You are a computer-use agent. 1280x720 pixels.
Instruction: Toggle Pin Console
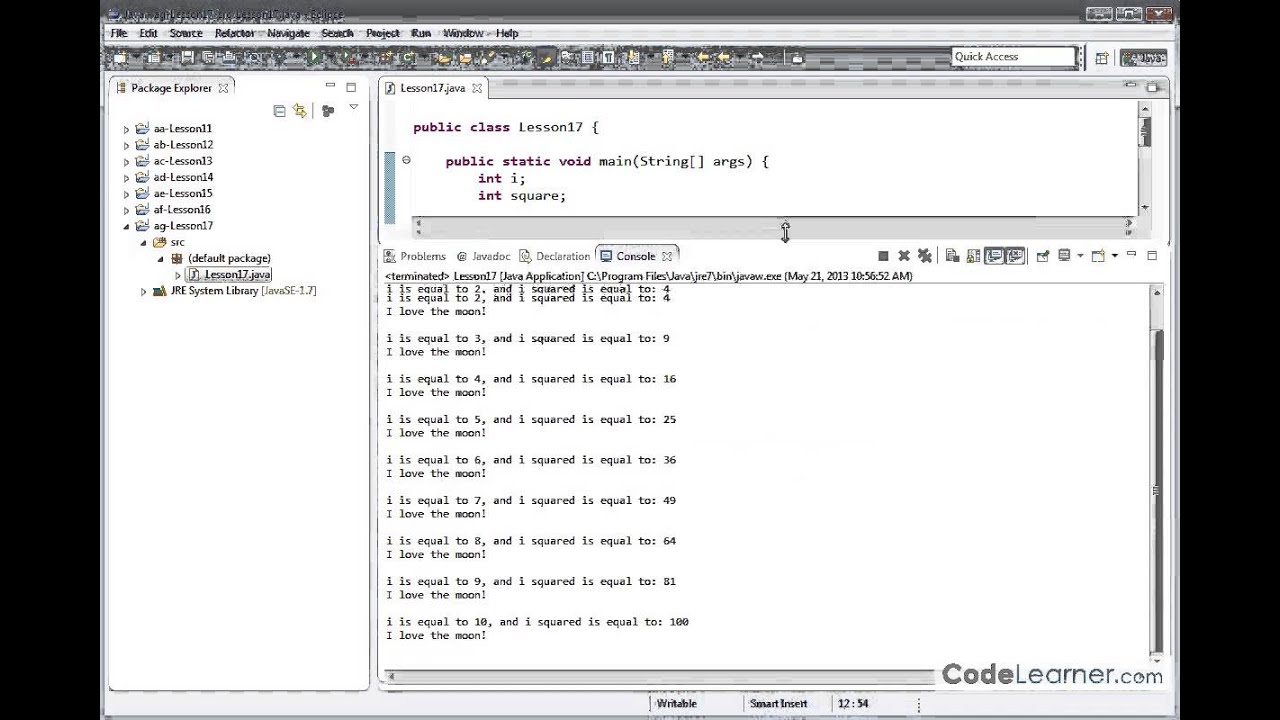1042,256
